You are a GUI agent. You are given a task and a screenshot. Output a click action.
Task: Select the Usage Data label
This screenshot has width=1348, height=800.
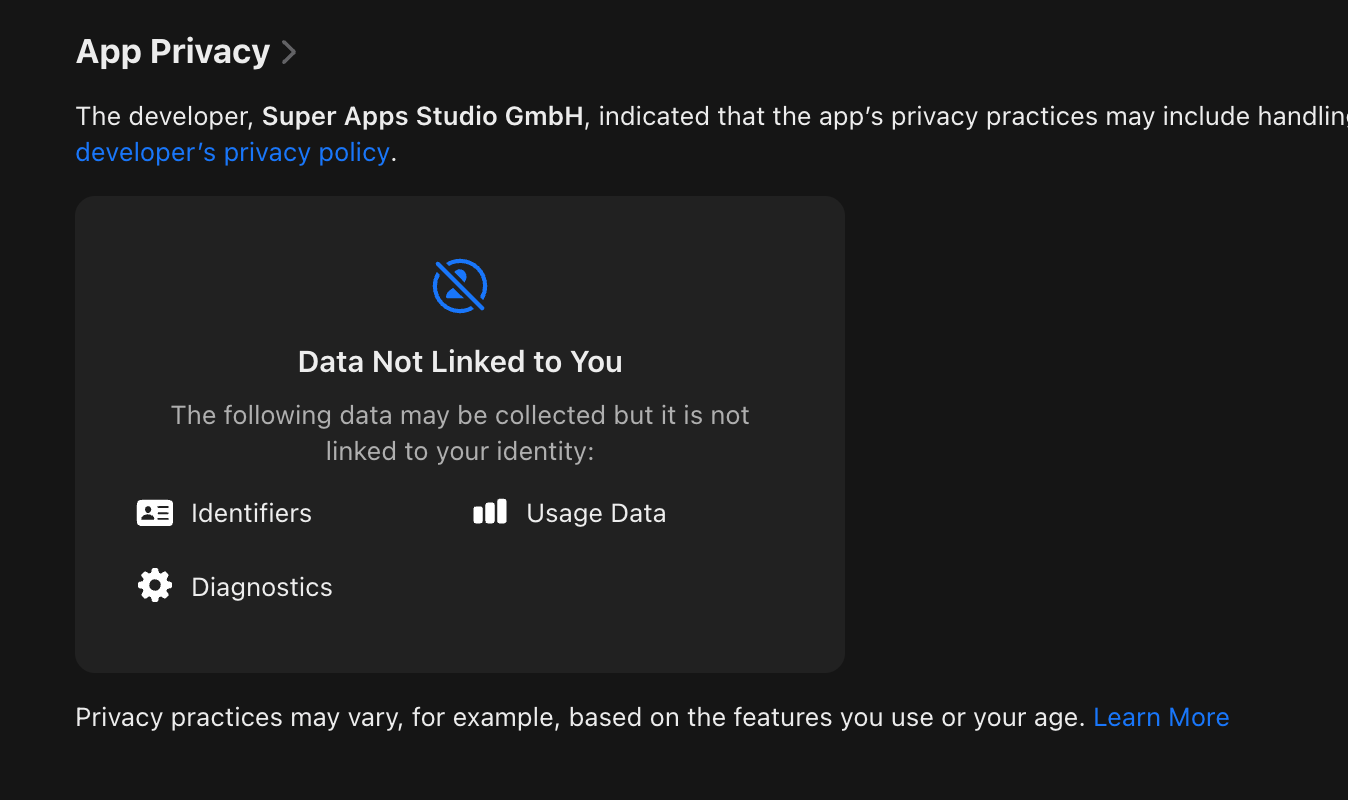[596, 513]
